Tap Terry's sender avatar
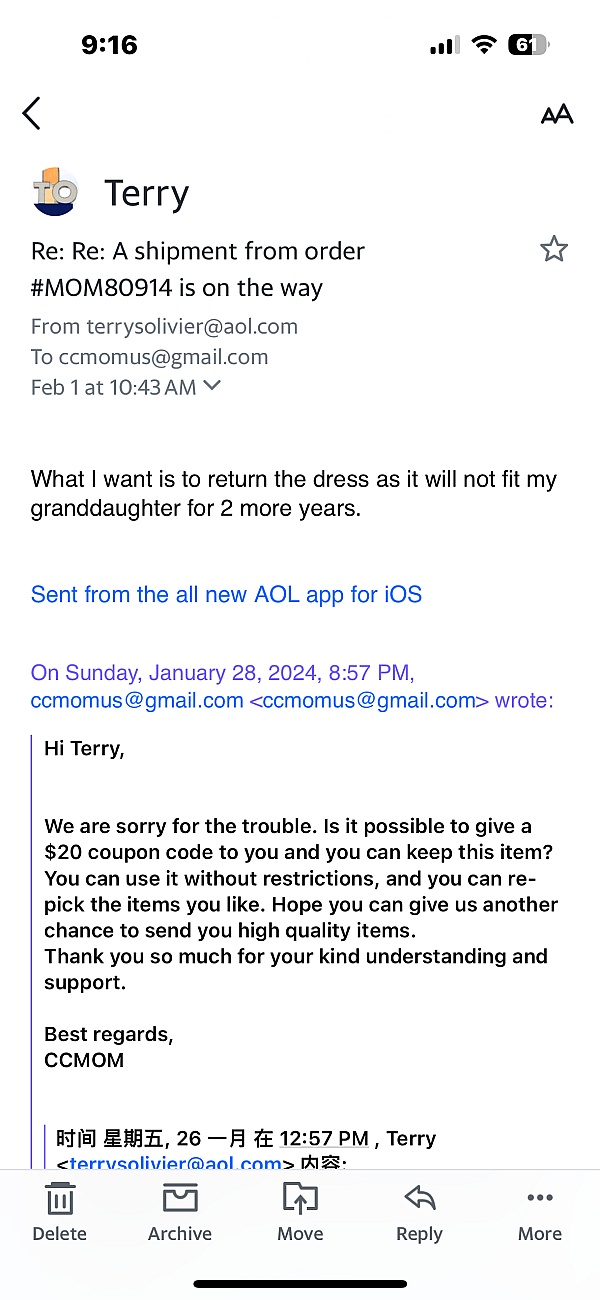Screen dimensions: 600x1300 (55, 192)
